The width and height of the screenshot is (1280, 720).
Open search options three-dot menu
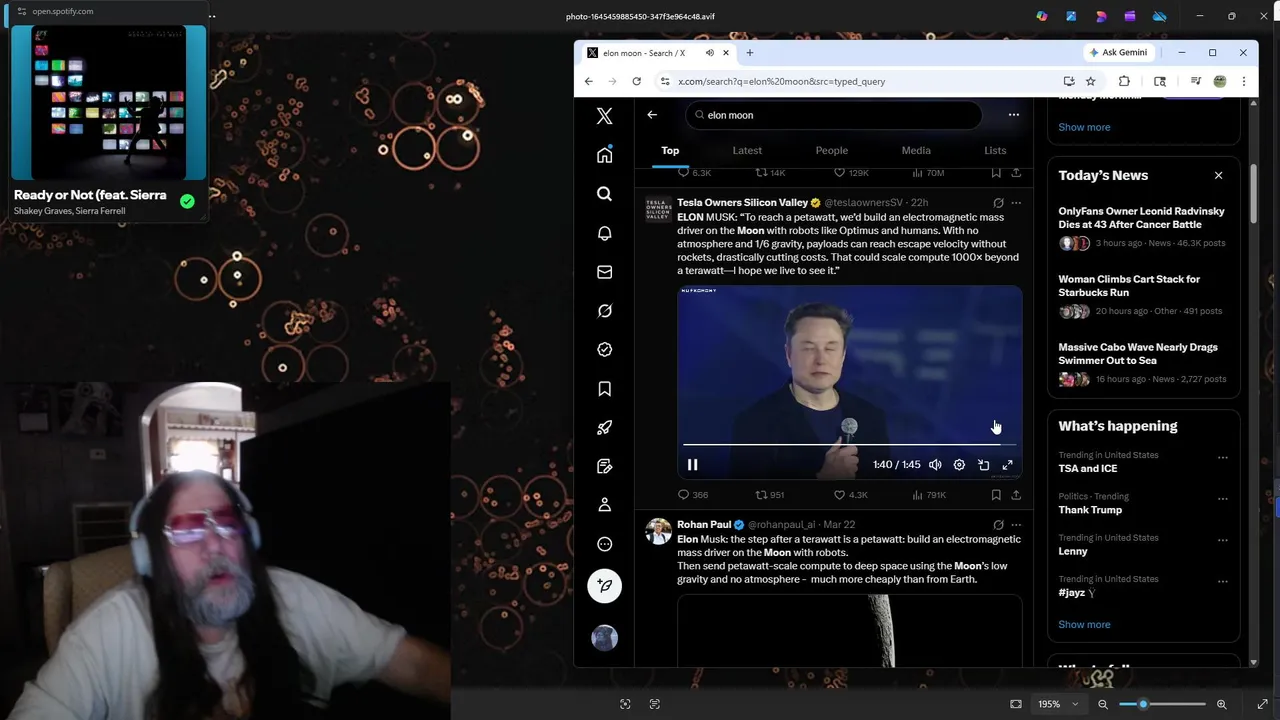click(x=1013, y=115)
